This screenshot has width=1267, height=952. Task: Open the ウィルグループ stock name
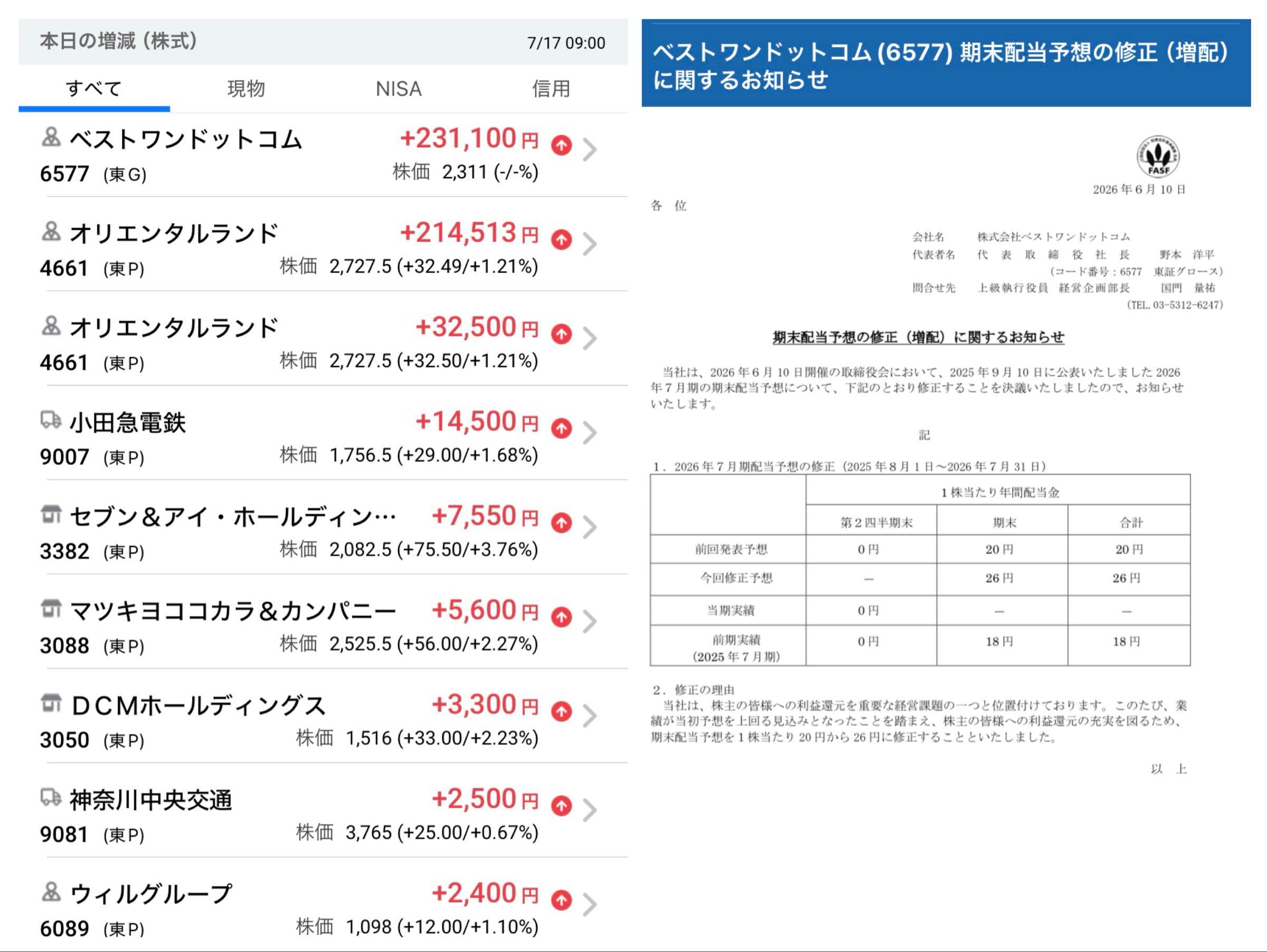(x=150, y=894)
